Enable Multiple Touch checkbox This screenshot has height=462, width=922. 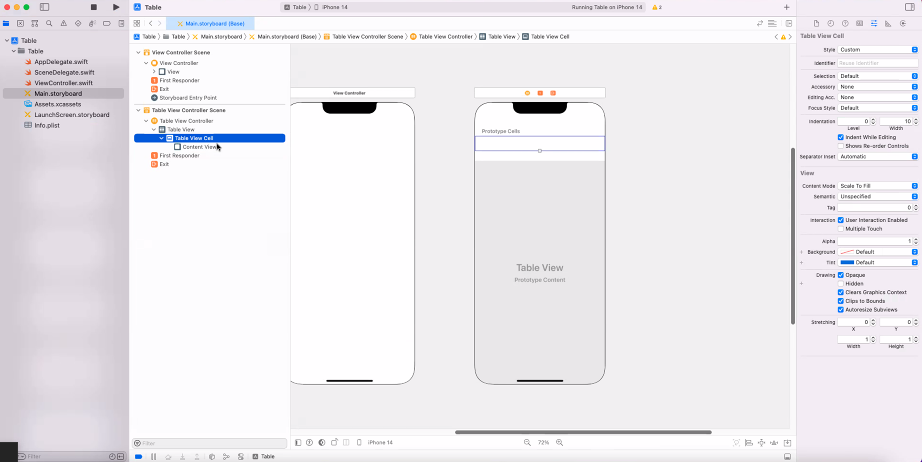tap(841, 229)
